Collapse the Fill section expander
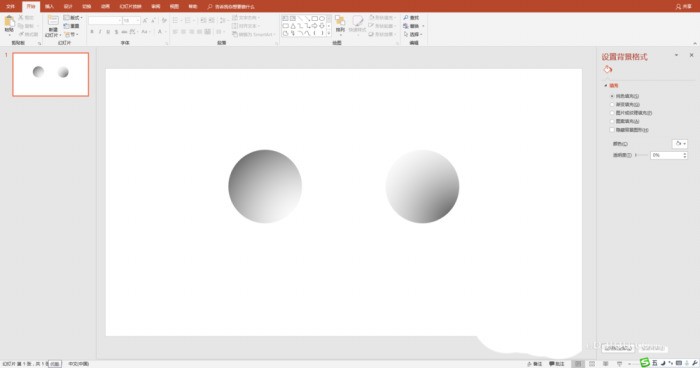The width and height of the screenshot is (700, 368). (x=606, y=86)
